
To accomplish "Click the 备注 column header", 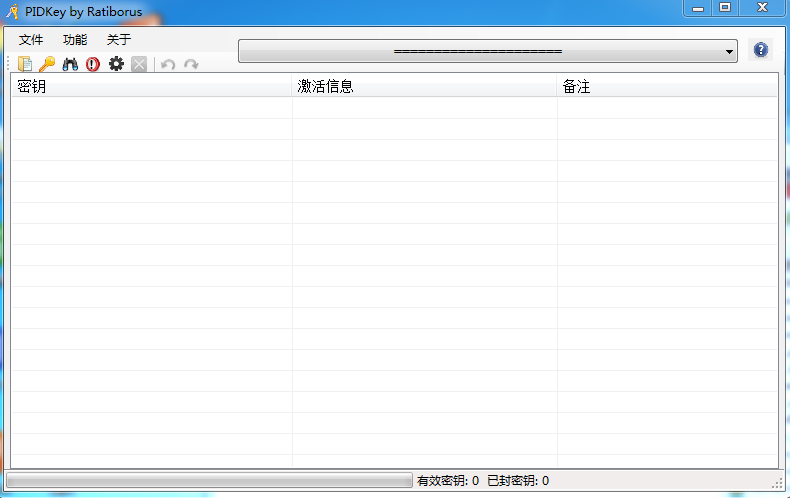I will point(667,86).
